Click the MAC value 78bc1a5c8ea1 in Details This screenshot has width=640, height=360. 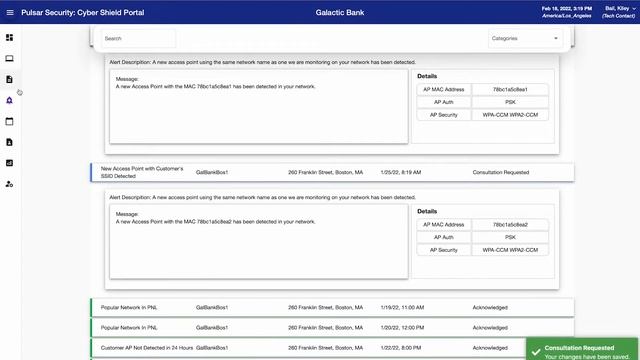(x=510, y=89)
